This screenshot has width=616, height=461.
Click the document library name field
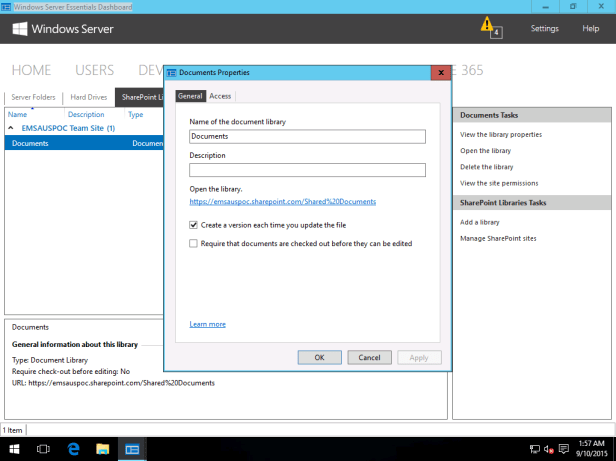(x=307, y=136)
